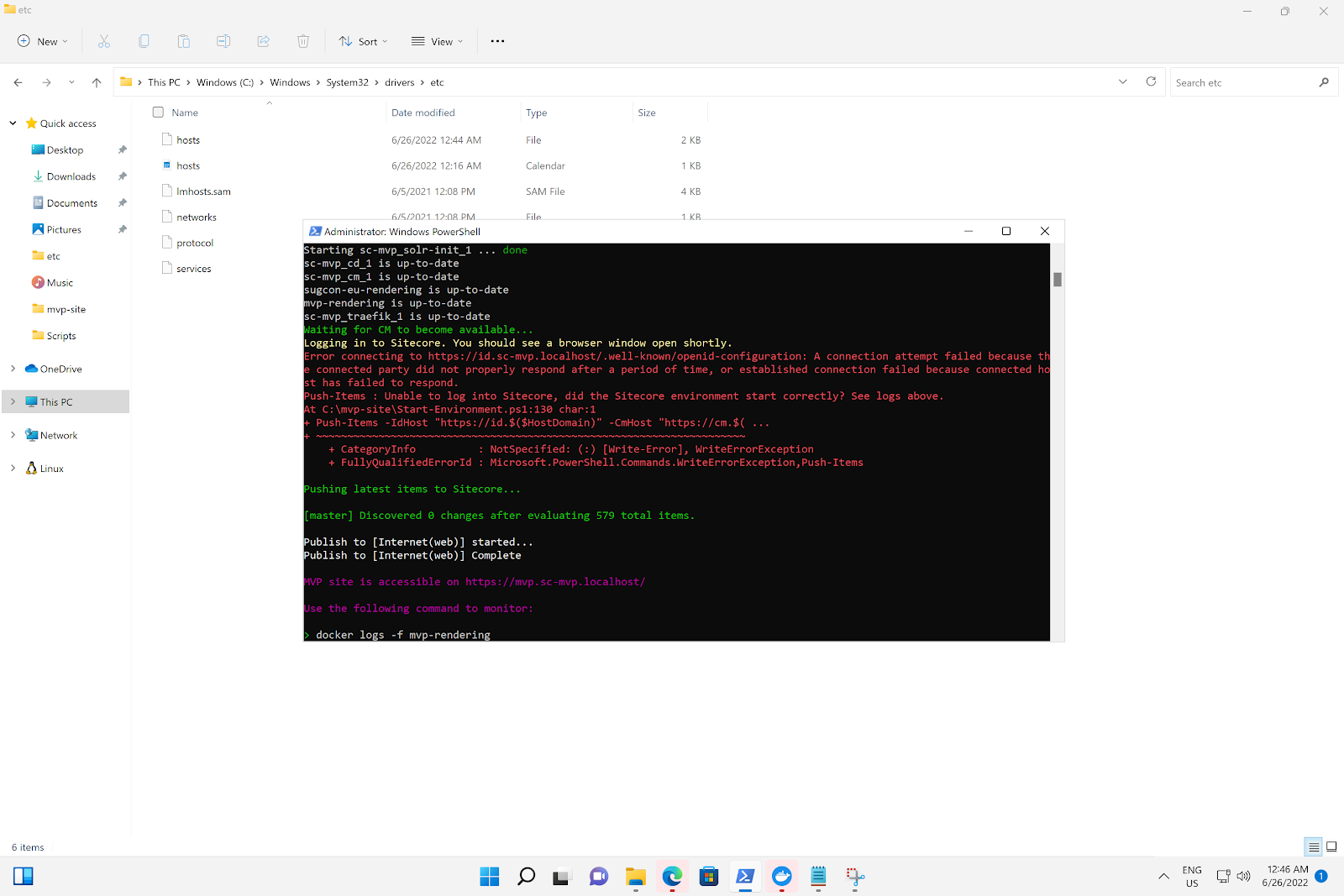Open the View dropdown
Viewport: 1344px width, 896px height.
[437, 41]
